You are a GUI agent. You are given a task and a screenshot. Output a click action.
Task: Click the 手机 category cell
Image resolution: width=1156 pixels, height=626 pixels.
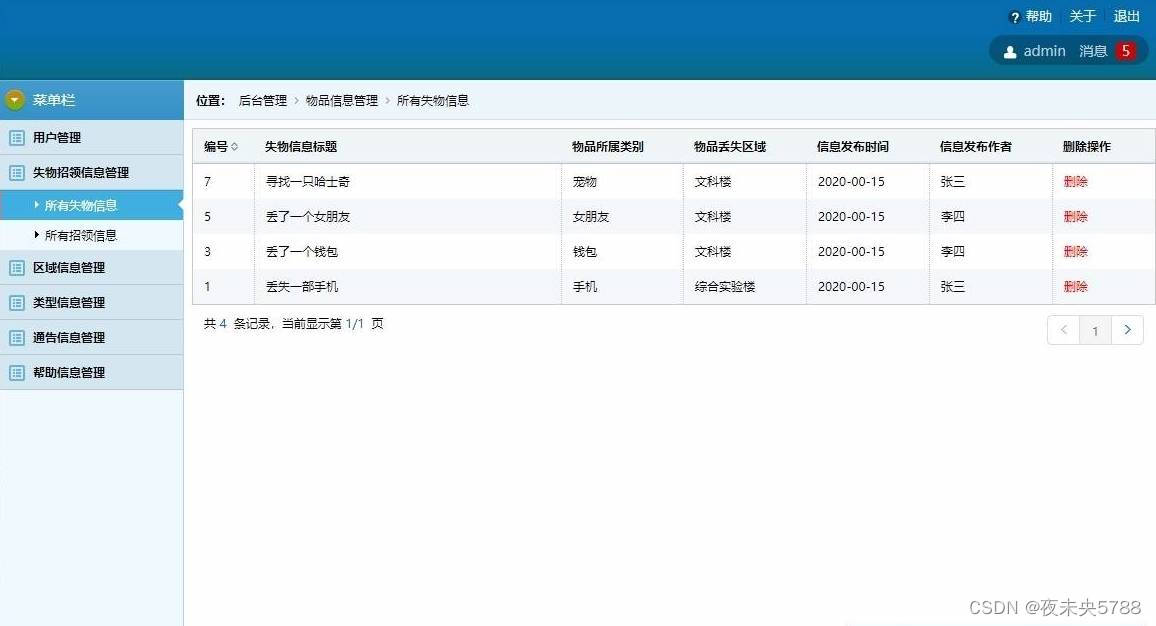[585, 287]
